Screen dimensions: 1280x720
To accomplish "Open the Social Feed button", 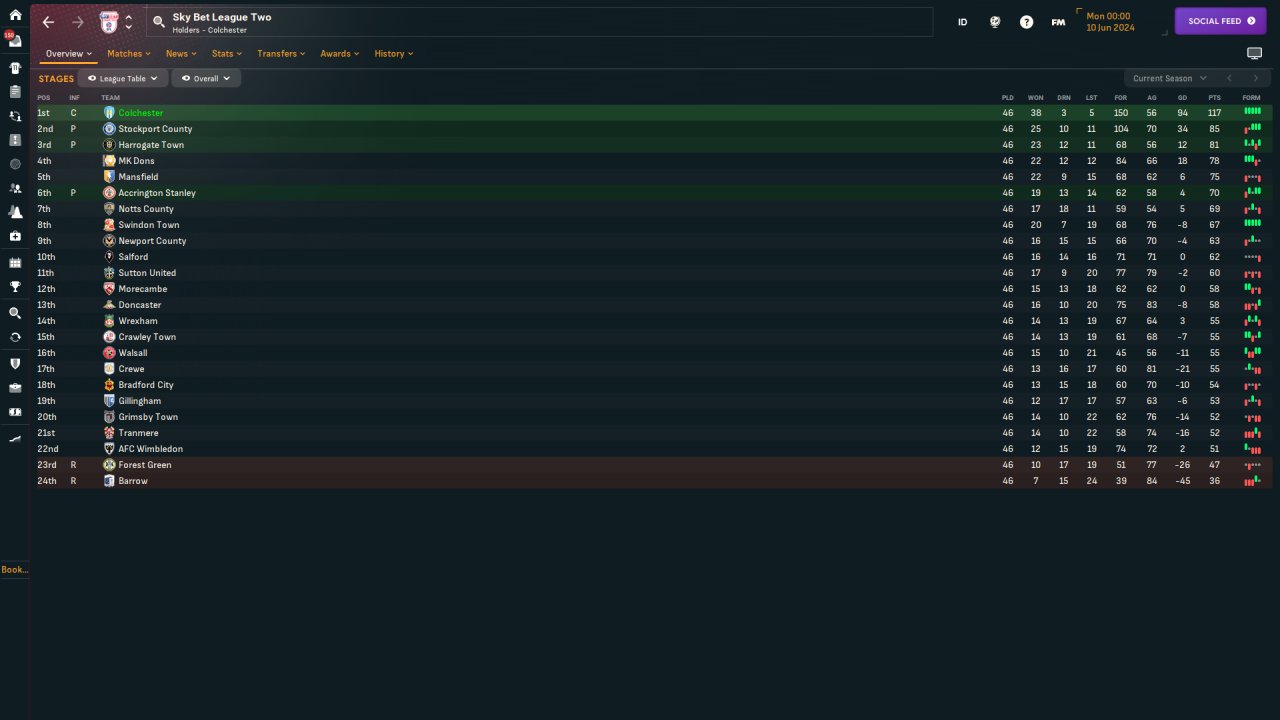I will click(x=1220, y=21).
